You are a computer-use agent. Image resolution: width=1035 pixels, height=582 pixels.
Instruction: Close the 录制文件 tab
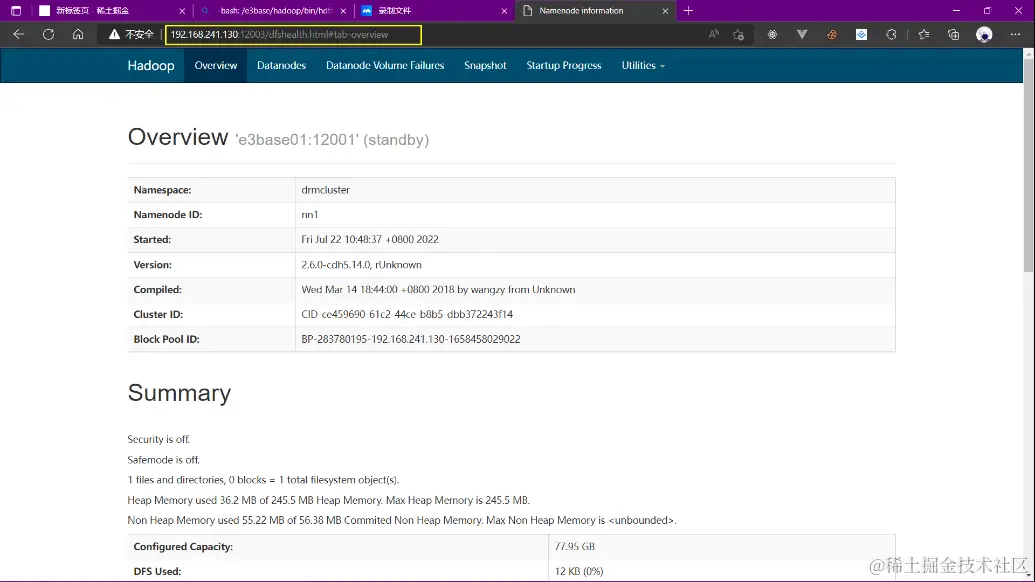(x=504, y=11)
